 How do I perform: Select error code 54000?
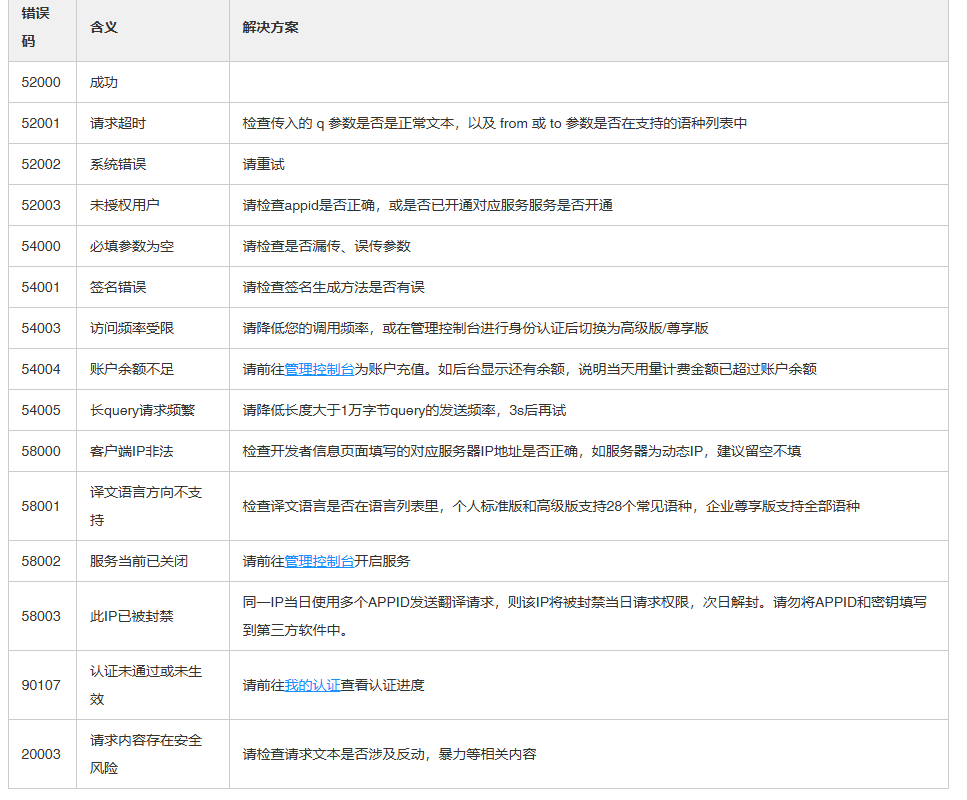tap(41, 246)
